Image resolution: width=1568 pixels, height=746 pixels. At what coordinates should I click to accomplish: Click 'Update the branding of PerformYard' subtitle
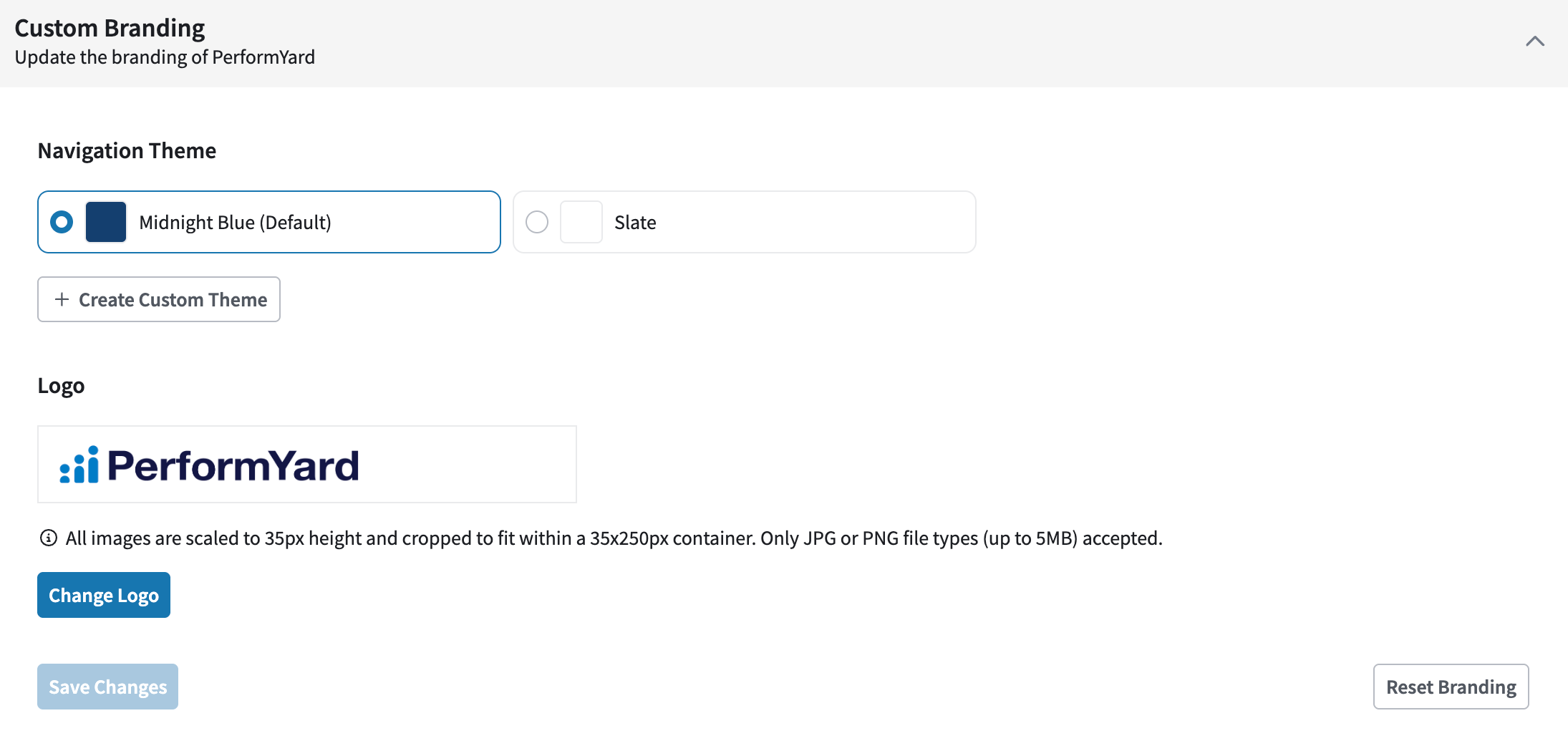[165, 57]
